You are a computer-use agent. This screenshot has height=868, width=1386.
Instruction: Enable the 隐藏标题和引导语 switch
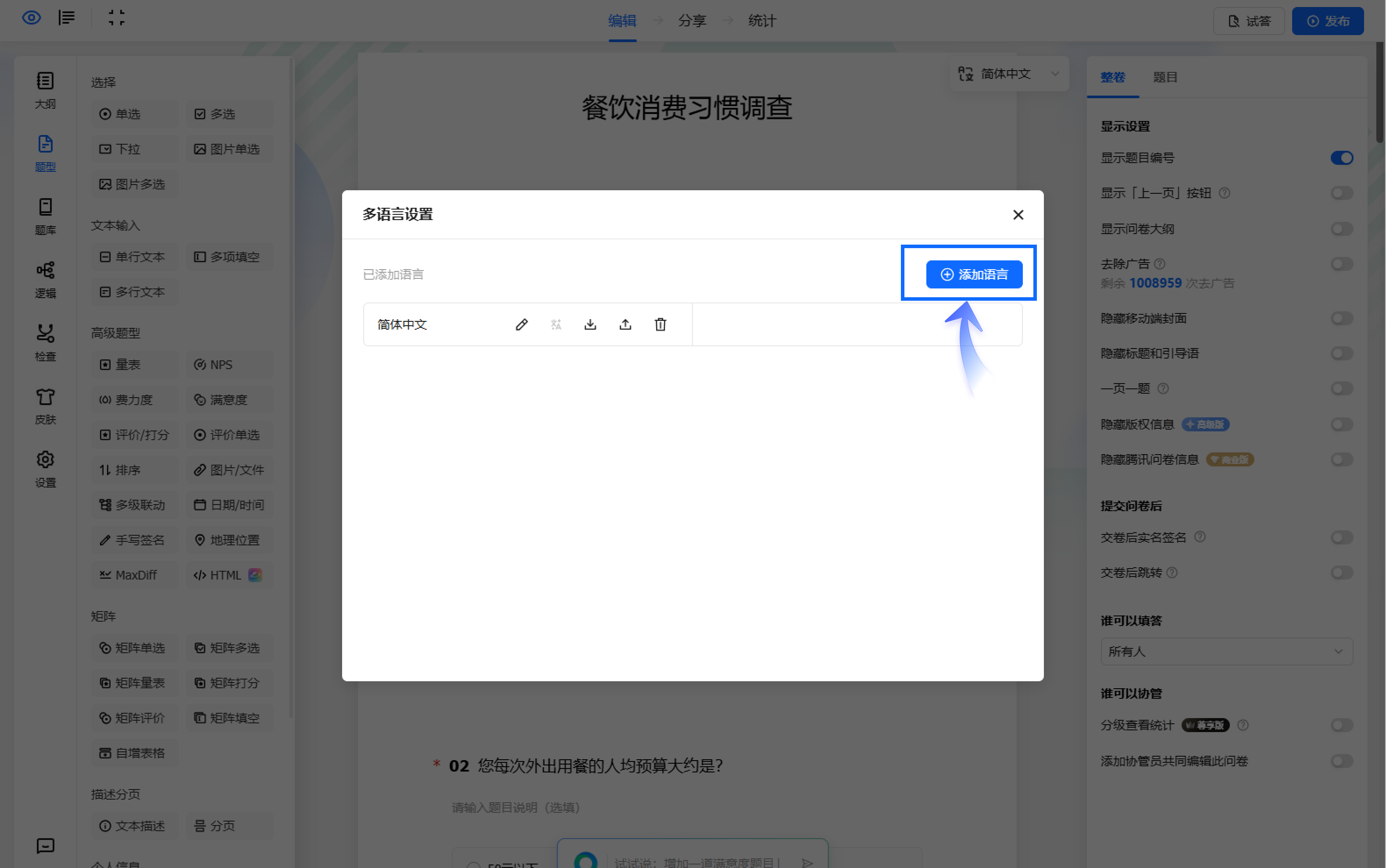point(1342,354)
